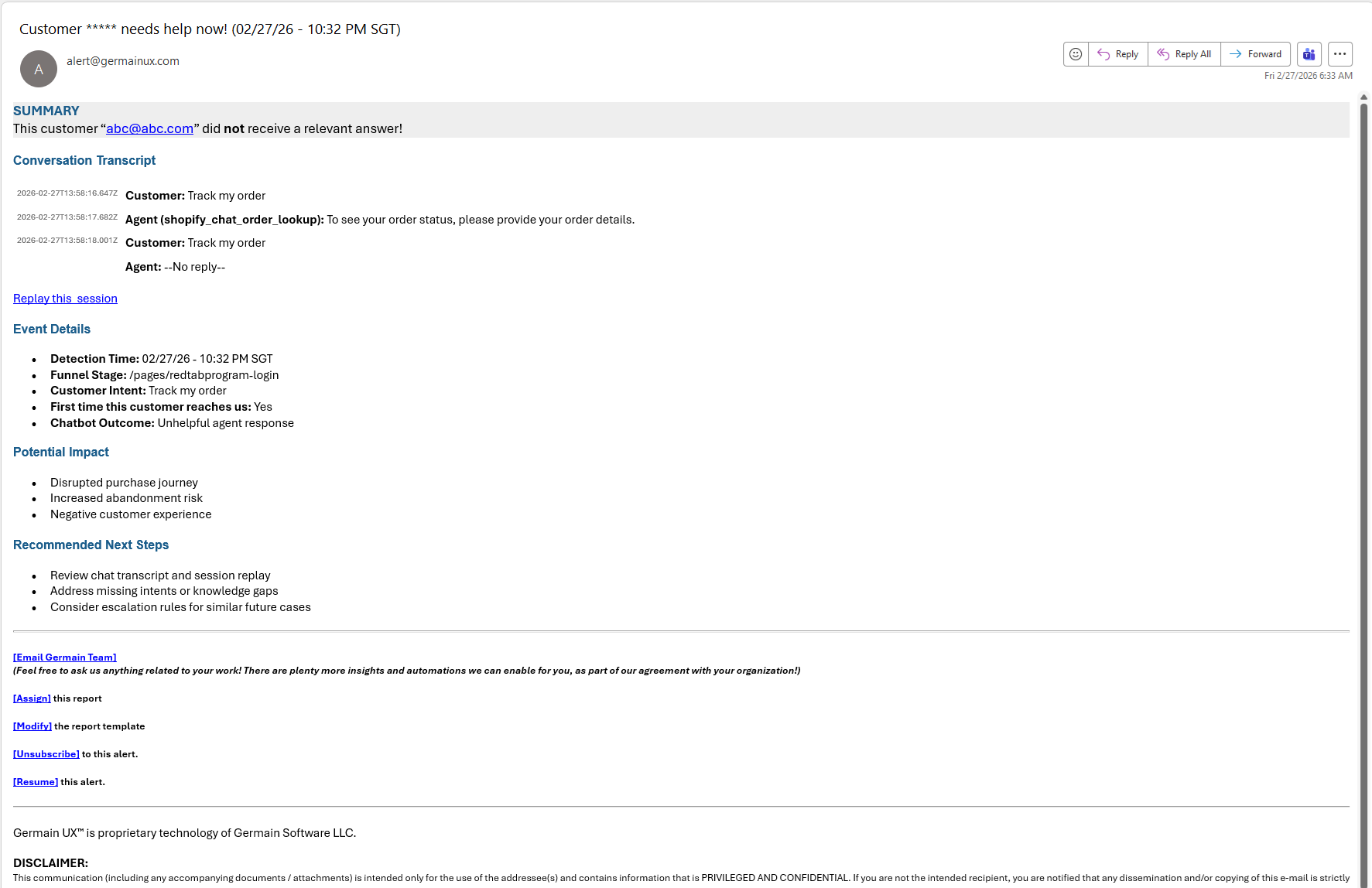Click the scrollbar up arrow
The width and height of the screenshot is (1372, 888).
tap(1363, 97)
